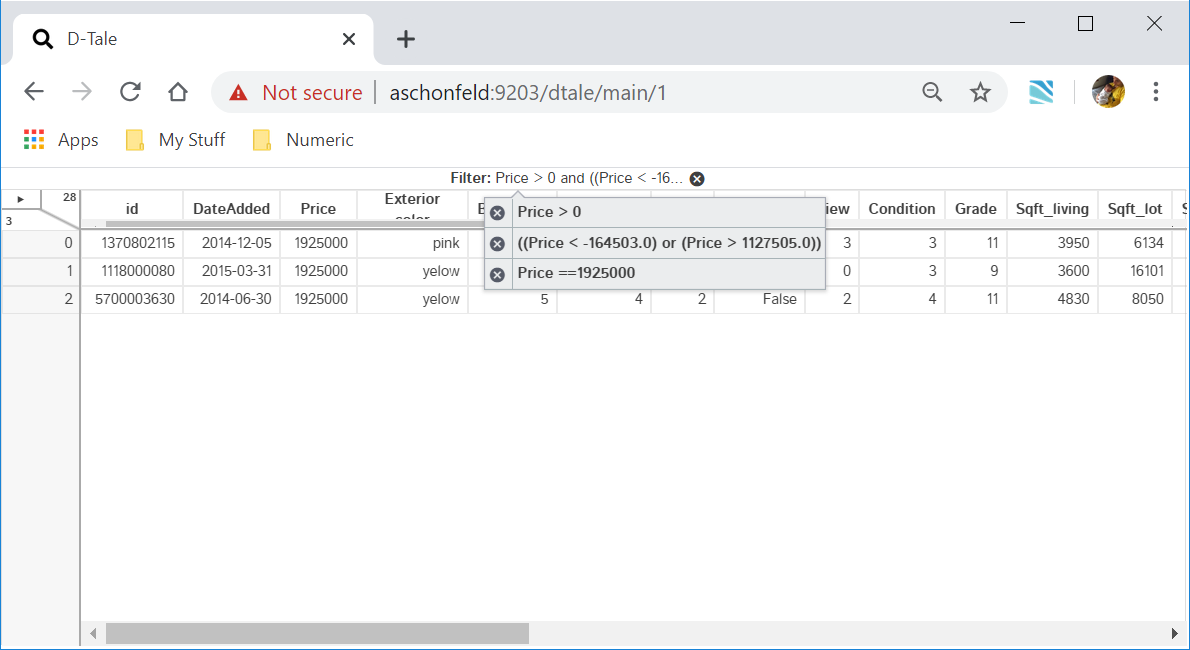The width and height of the screenshot is (1190, 650).
Task: Minimize the browser window
Action: (x=1017, y=24)
